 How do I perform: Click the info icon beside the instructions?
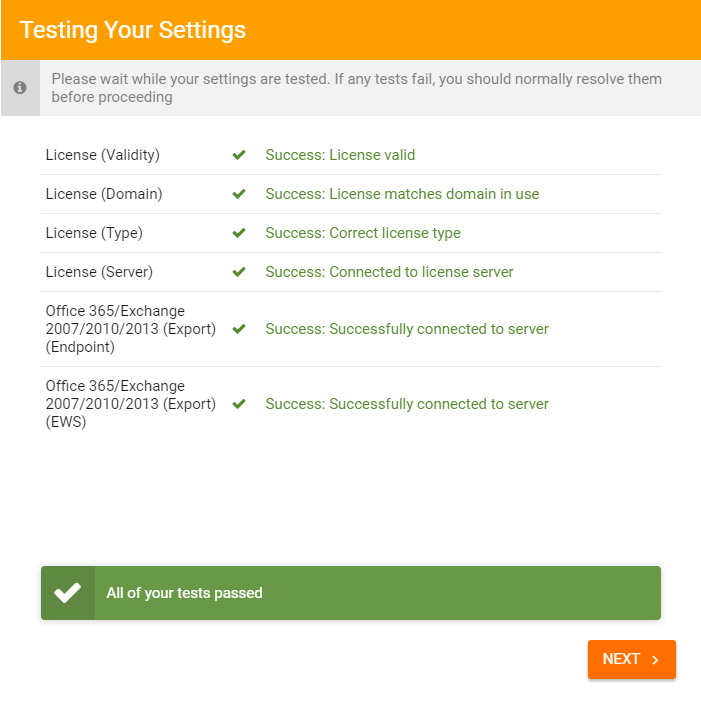[x=20, y=88]
